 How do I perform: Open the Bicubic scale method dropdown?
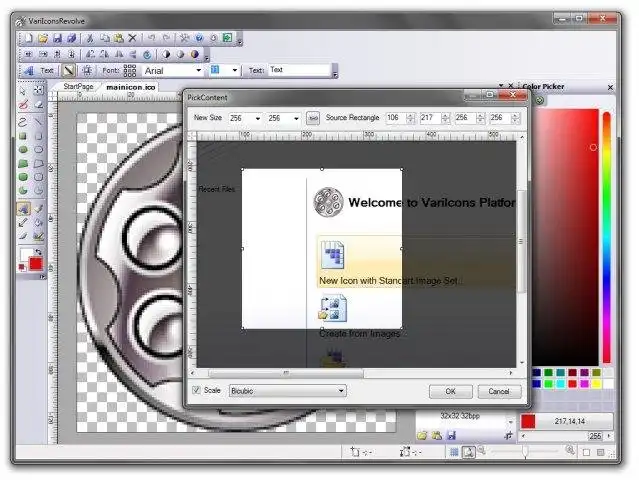pos(288,391)
